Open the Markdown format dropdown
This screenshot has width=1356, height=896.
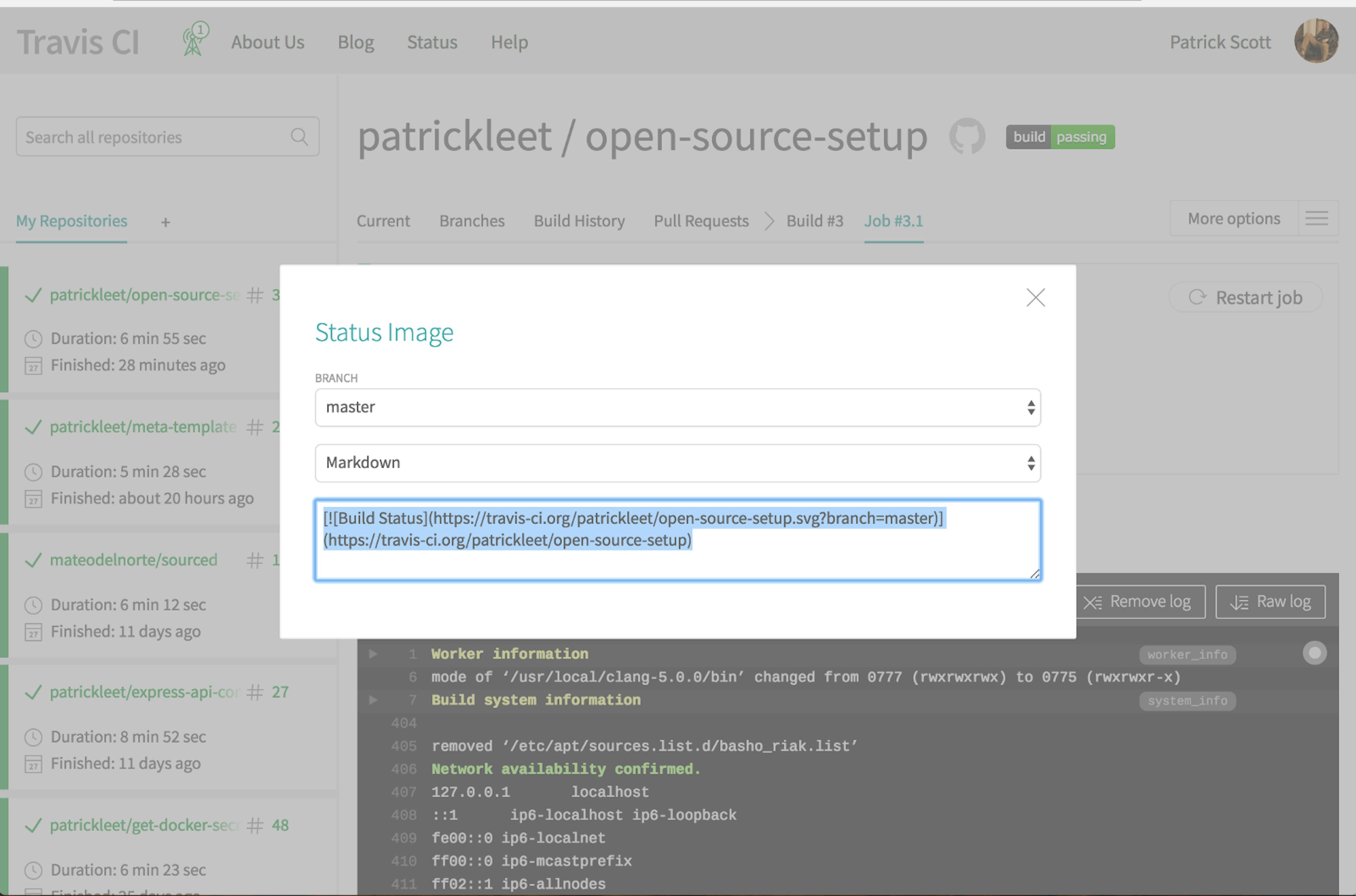[677, 463]
